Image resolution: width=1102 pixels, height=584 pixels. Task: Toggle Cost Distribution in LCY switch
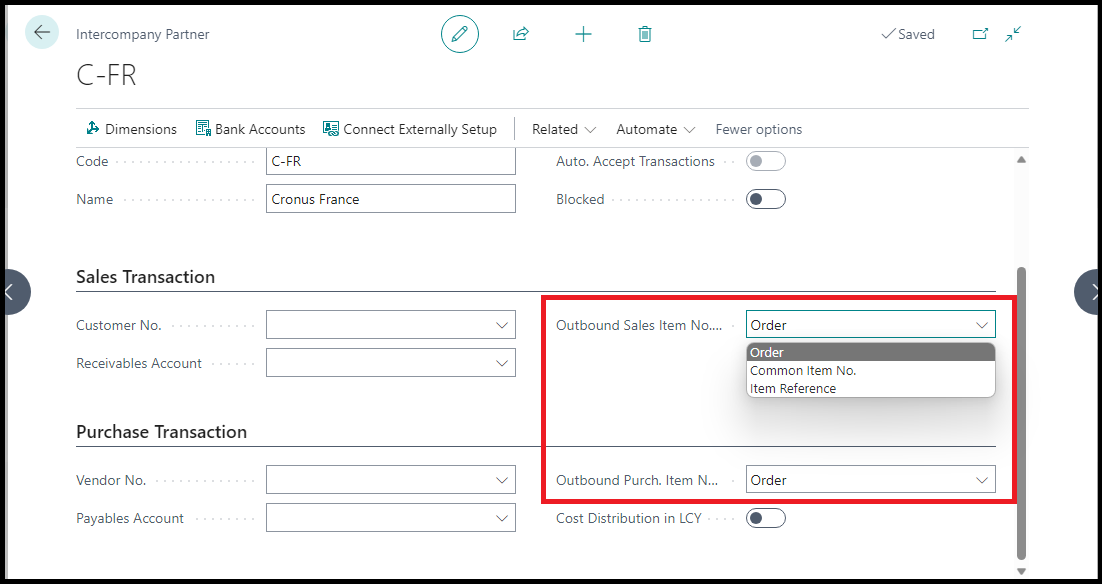765,518
